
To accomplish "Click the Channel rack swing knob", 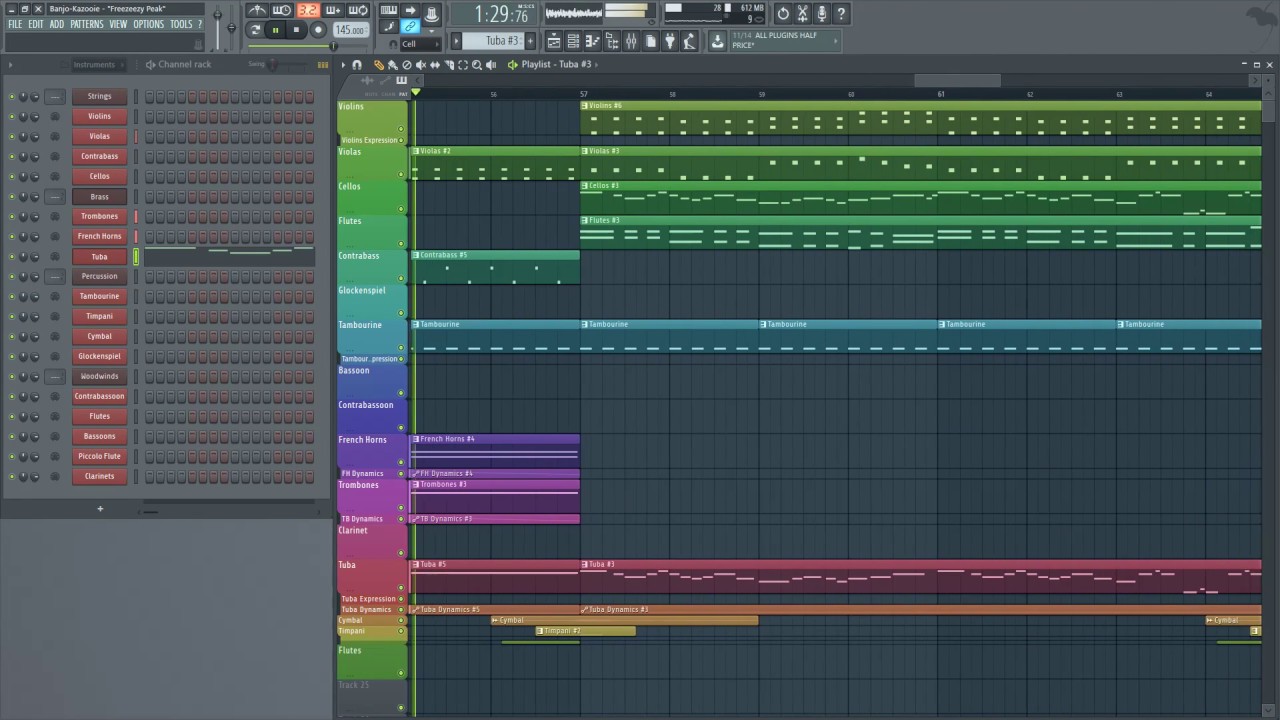I will tap(272, 64).
